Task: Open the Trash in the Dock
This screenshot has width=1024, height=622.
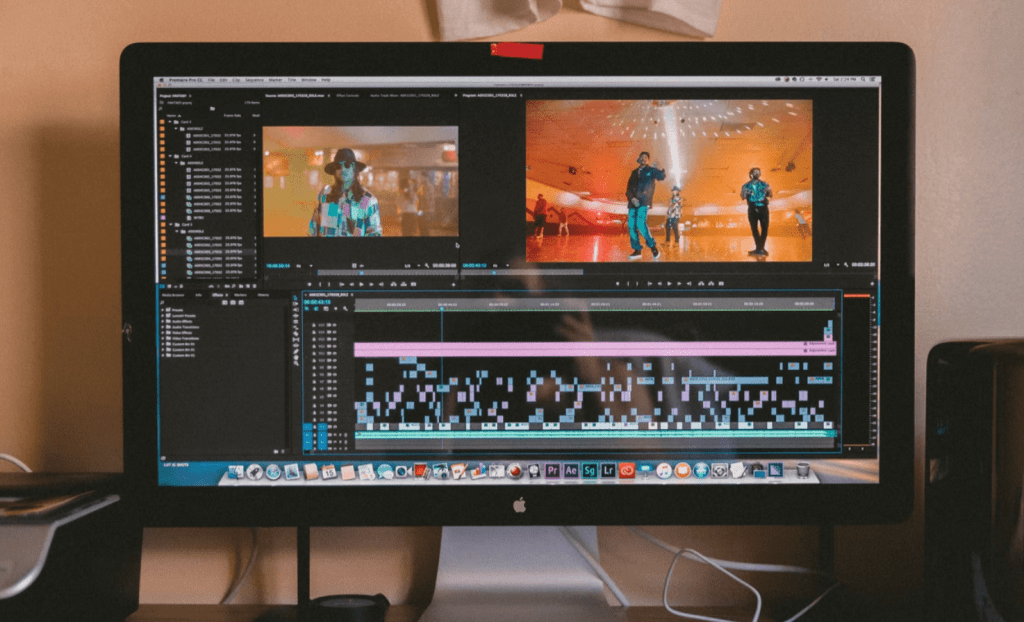Action: point(802,470)
